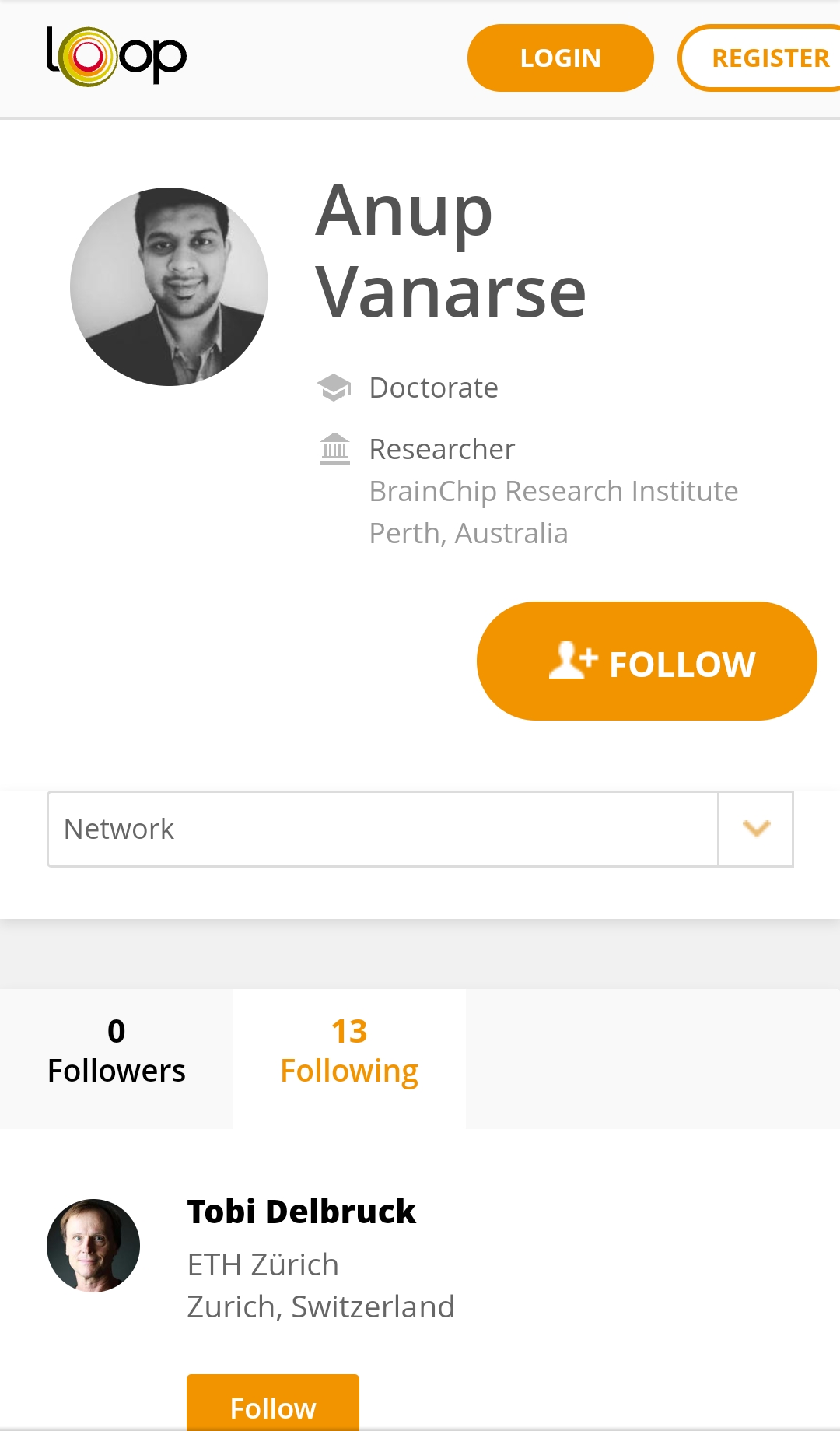This screenshot has width=840, height=1431.
Task: Click the Researcher position text
Action: [442, 450]
